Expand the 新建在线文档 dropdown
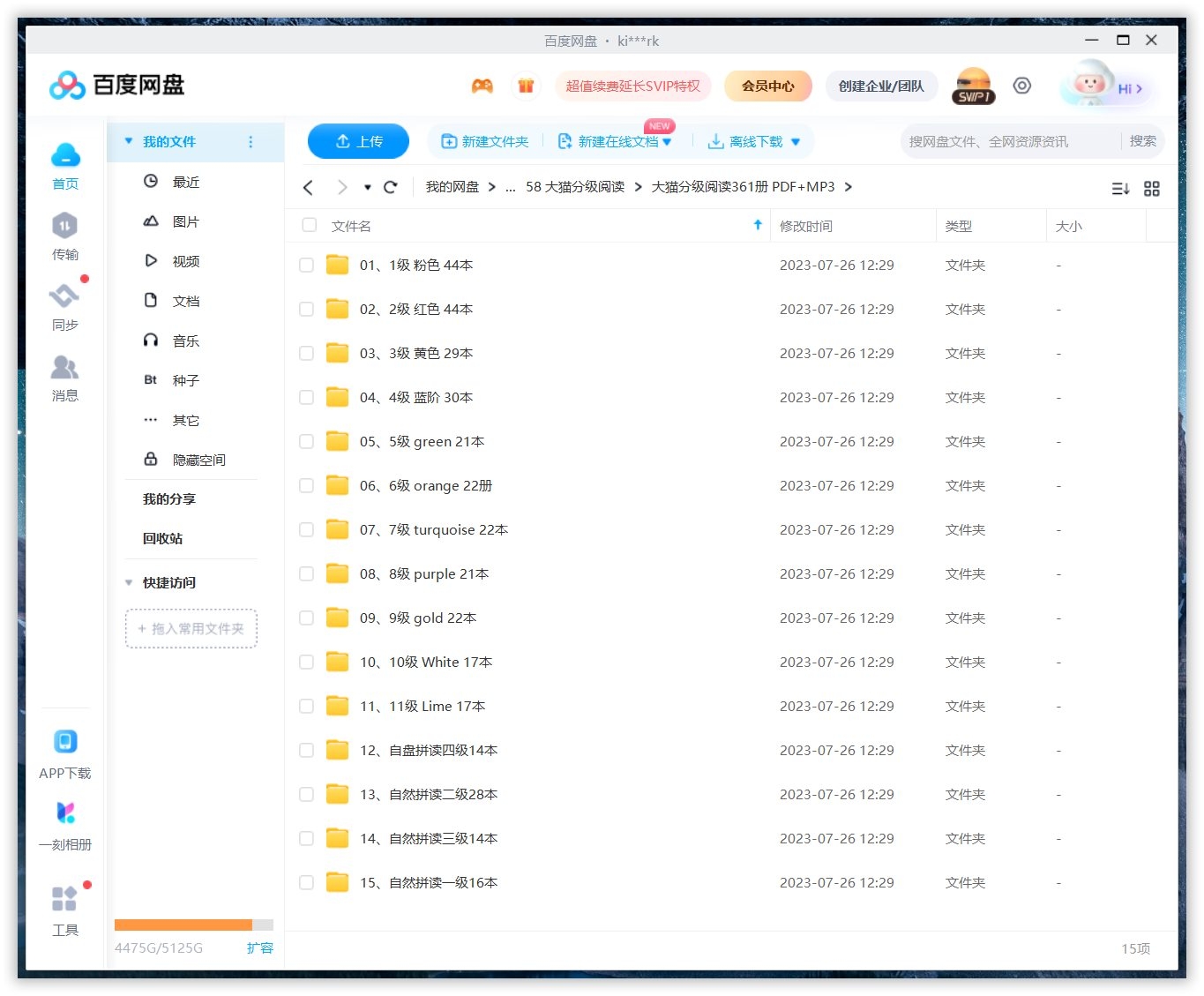This screenshot has height=996, width=1204. click(x=668, y=141)
